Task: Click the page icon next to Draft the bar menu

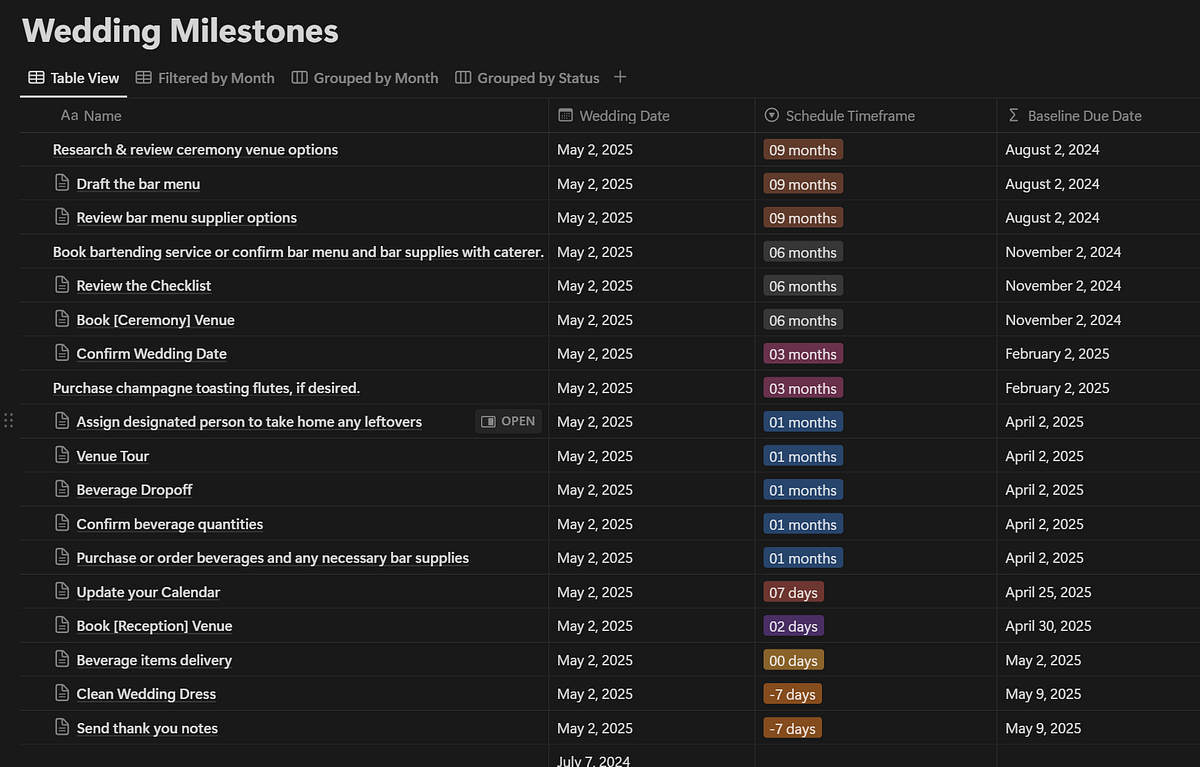Action: coord(62,183)
